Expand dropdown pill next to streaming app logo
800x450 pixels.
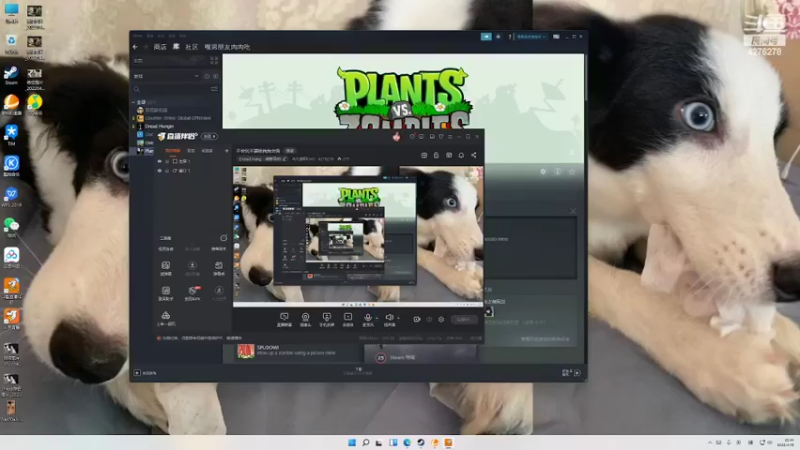tap(210, 136)
